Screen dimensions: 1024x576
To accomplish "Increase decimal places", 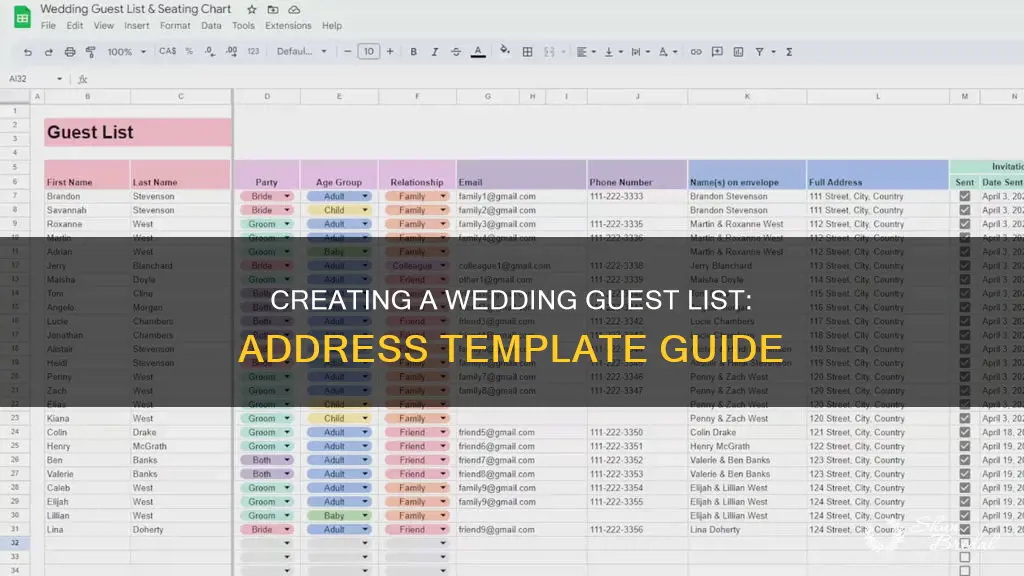I will pyautogui.click(x=231, y=51).
